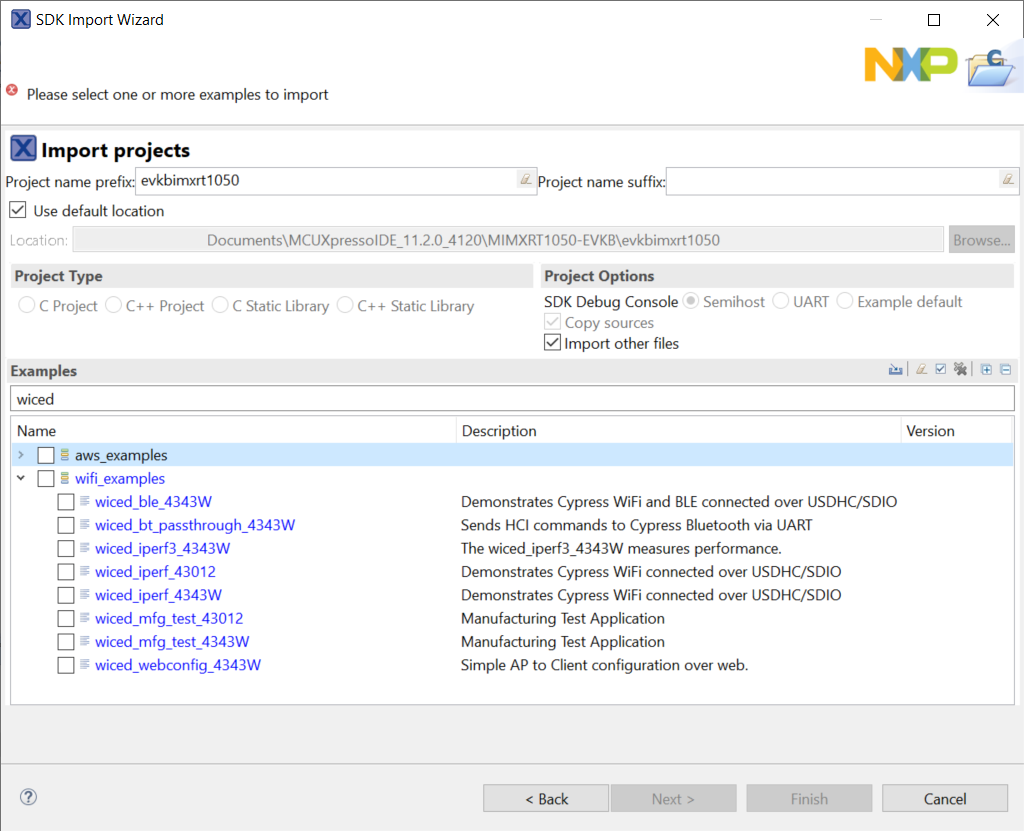
Task: Disable Import other files
Action: coord(552,342)
